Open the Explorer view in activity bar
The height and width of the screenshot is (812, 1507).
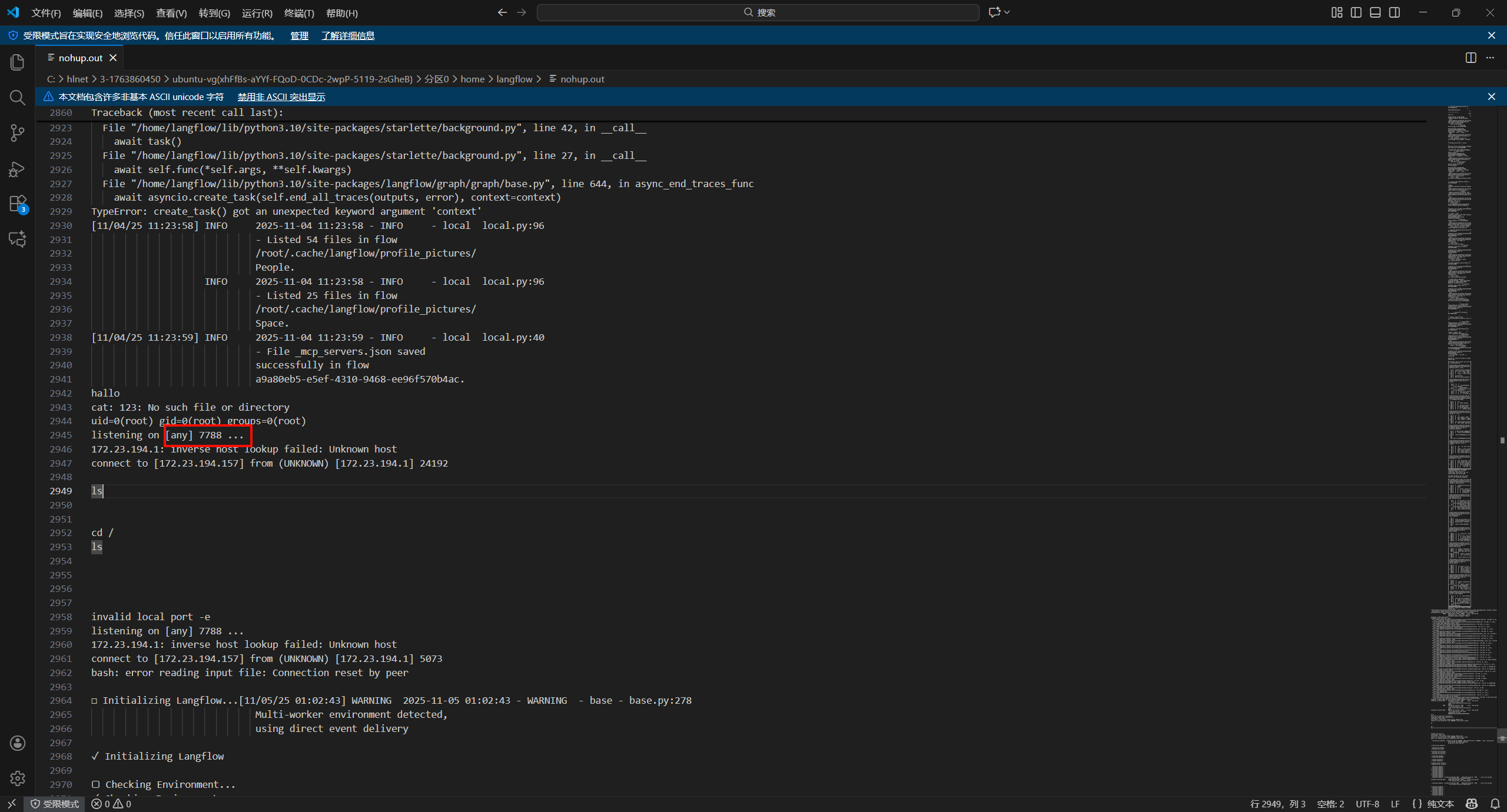(18, 62)
